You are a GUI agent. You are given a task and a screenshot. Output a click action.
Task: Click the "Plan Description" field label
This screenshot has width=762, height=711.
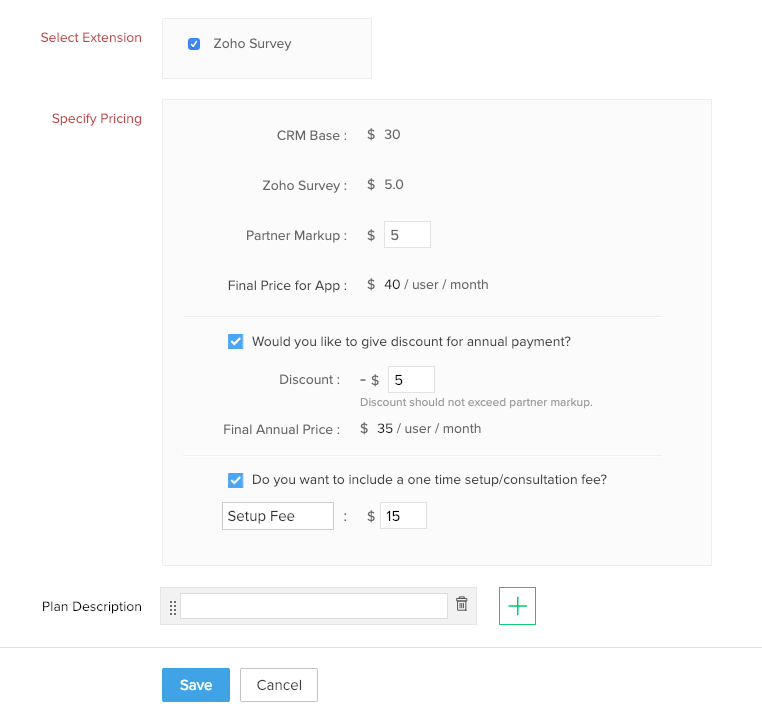92,607
